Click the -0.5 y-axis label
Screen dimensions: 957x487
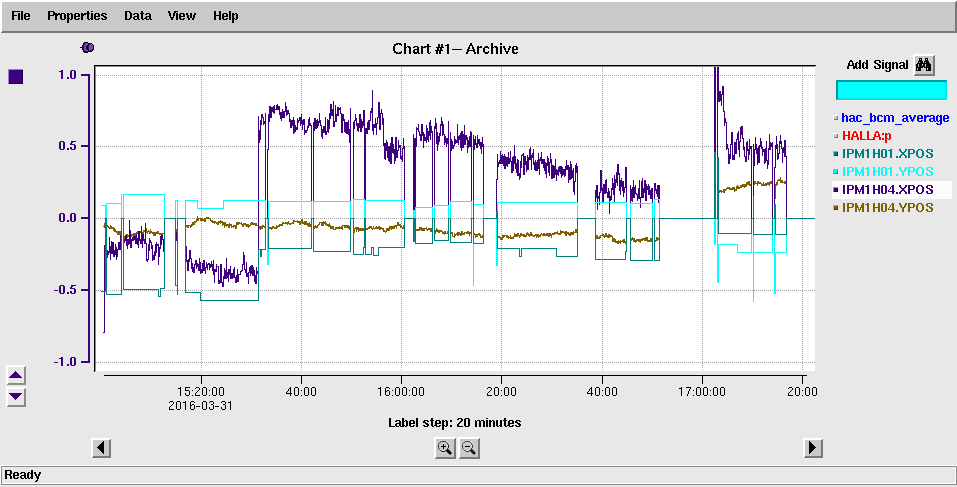63,290
